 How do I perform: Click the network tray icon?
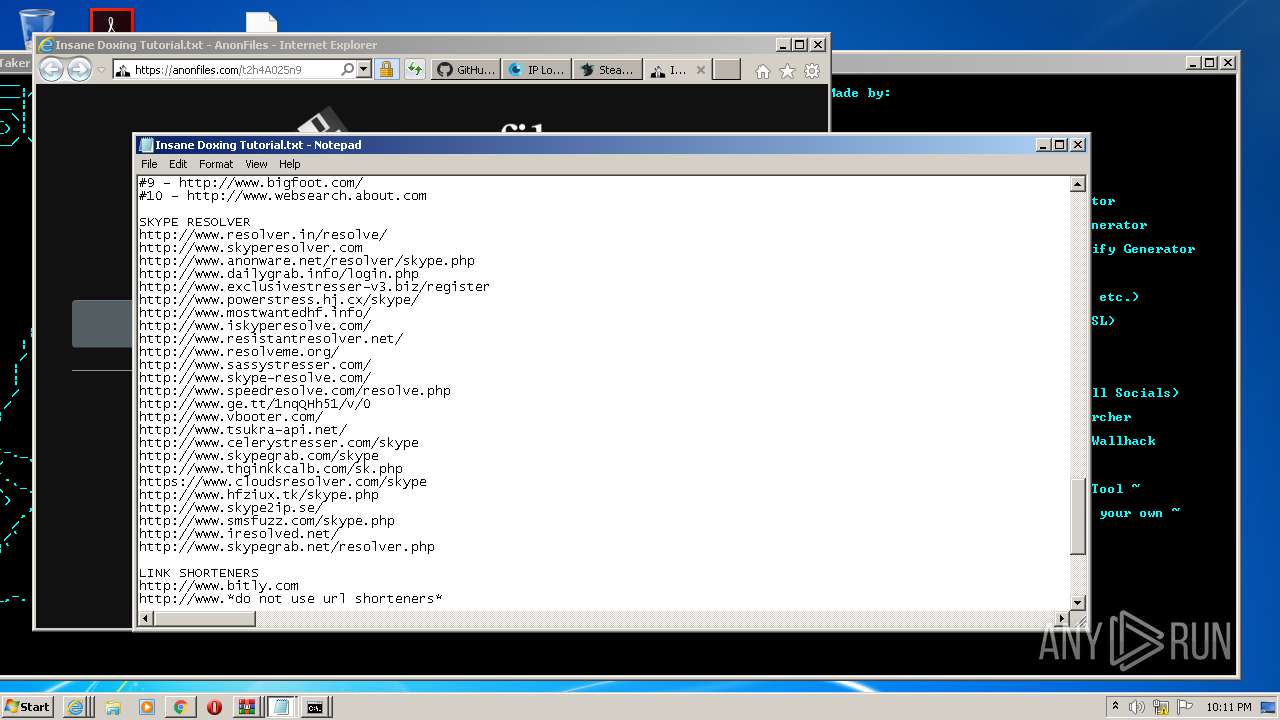[1163, 707]
